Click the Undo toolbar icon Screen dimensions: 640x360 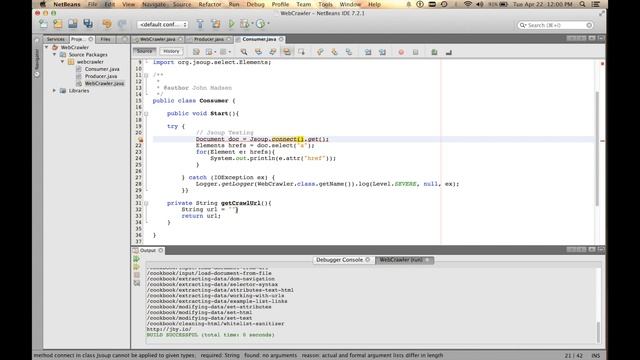[x=107, y=24]
